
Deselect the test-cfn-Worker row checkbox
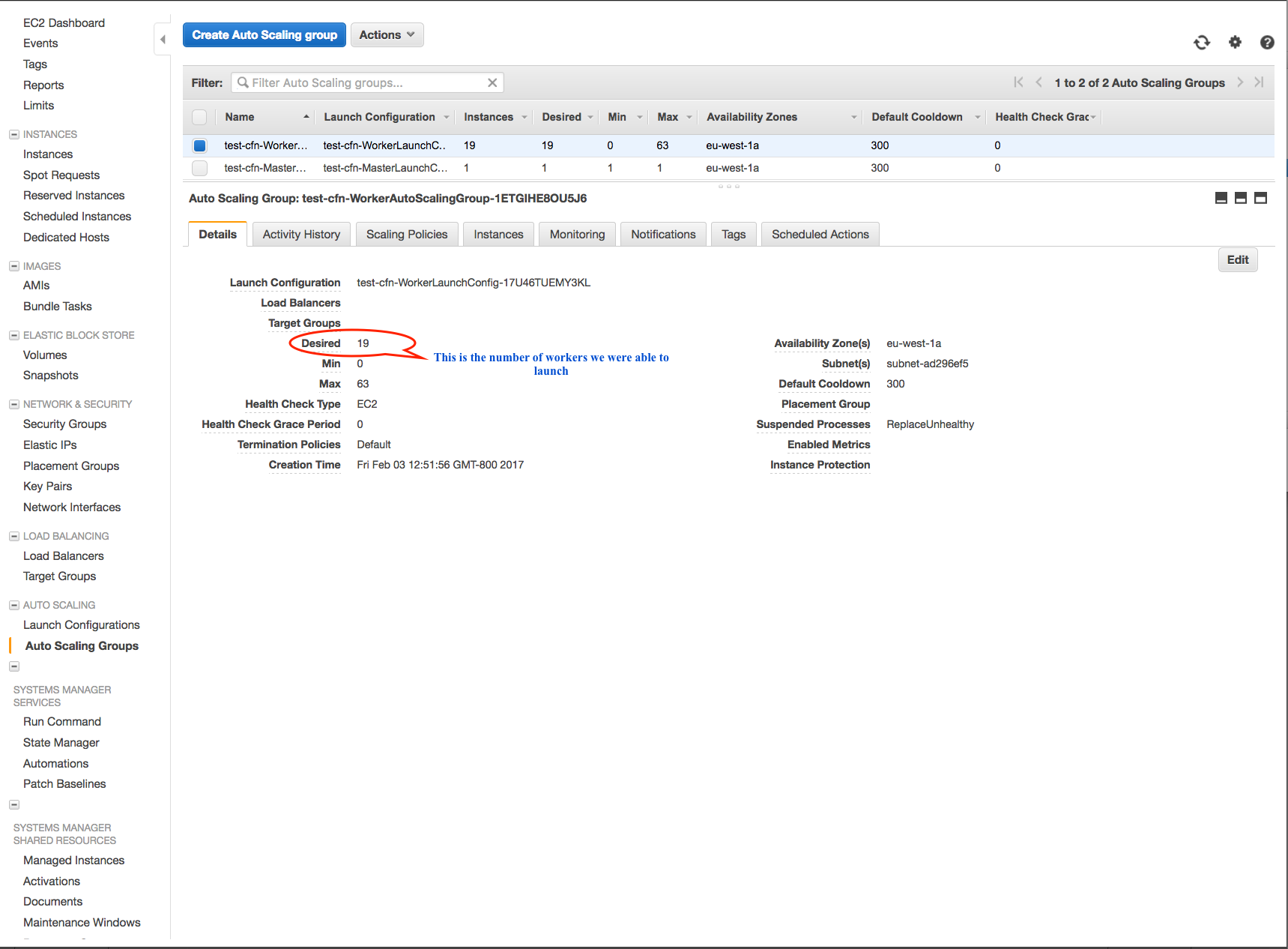tap(199, 145)
